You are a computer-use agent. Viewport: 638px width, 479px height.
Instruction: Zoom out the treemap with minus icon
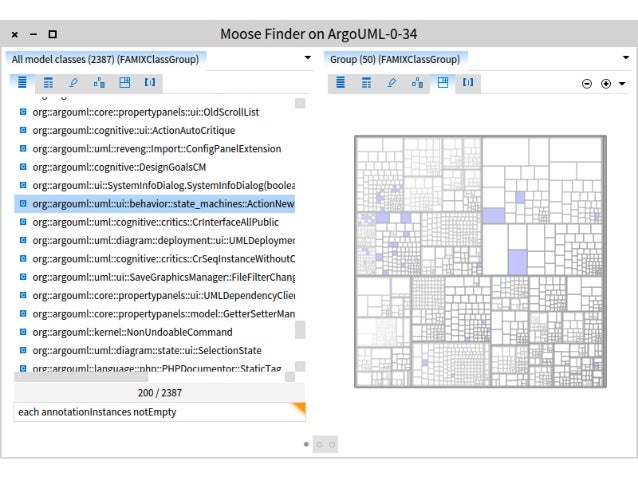[587, 84]
